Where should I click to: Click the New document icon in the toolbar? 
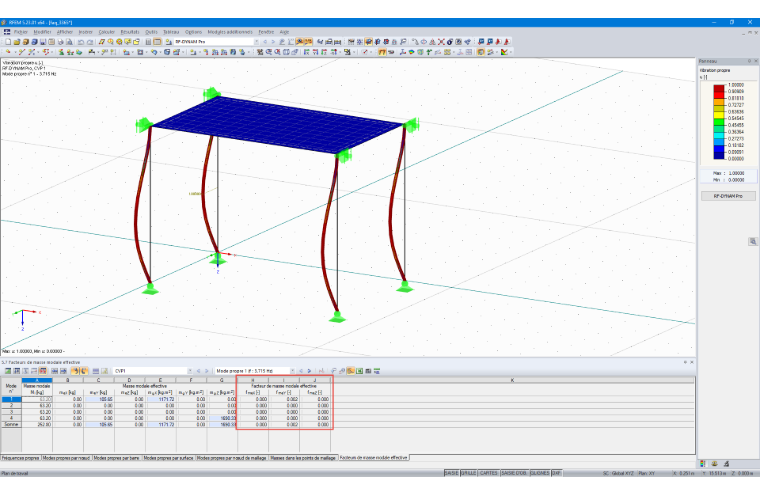pos(8,42)
